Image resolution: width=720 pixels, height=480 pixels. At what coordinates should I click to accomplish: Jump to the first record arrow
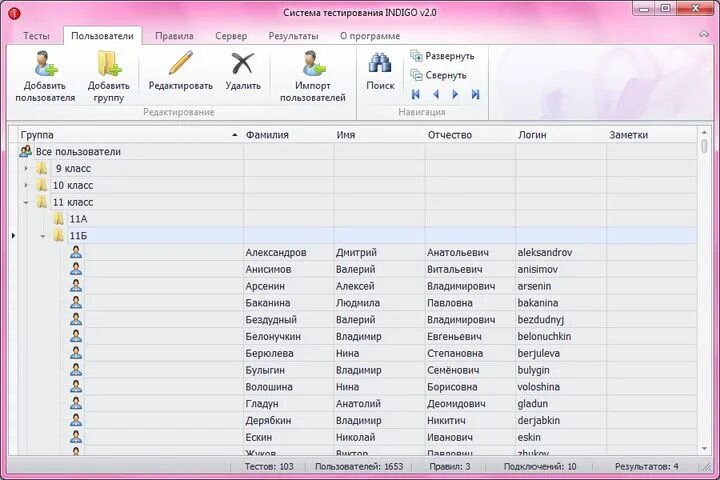pyautogui.click(x=416, y=94)
